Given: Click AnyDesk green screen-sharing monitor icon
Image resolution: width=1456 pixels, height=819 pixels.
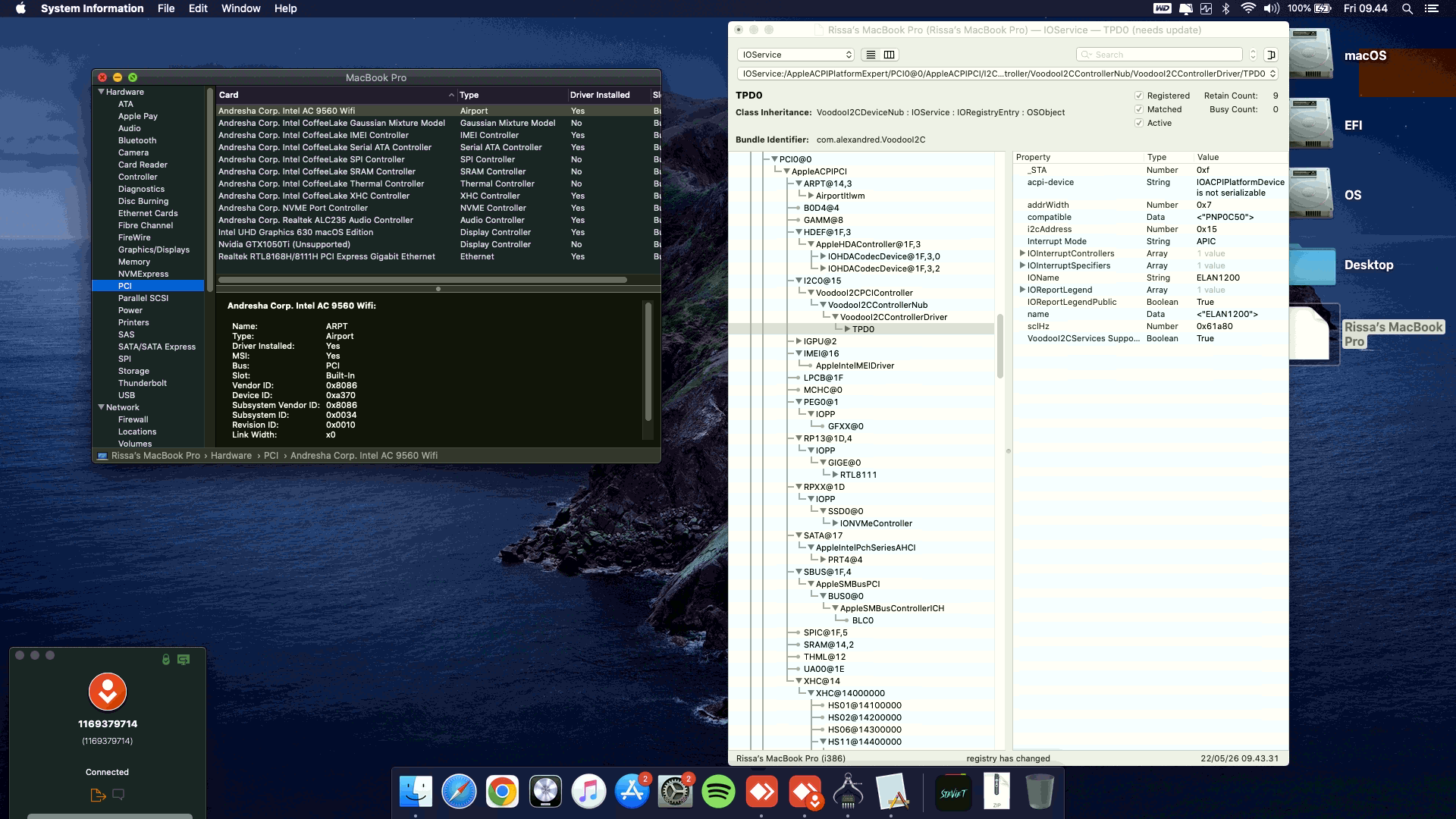Looking at the screenshot, I should [x=184, y=660].
